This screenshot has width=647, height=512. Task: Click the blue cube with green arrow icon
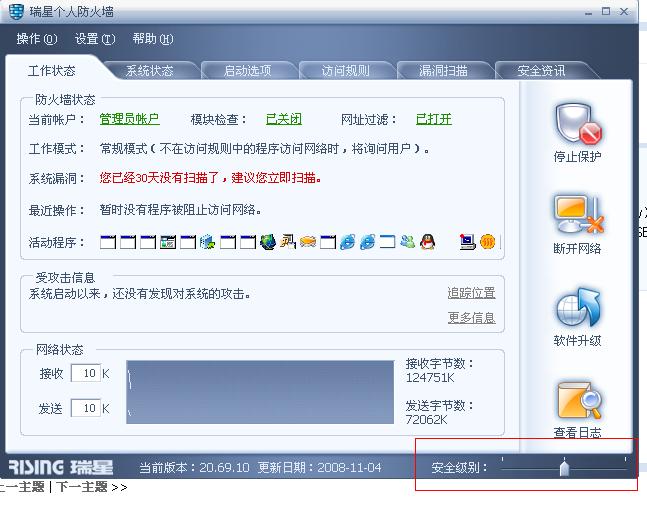coord(207,242)
